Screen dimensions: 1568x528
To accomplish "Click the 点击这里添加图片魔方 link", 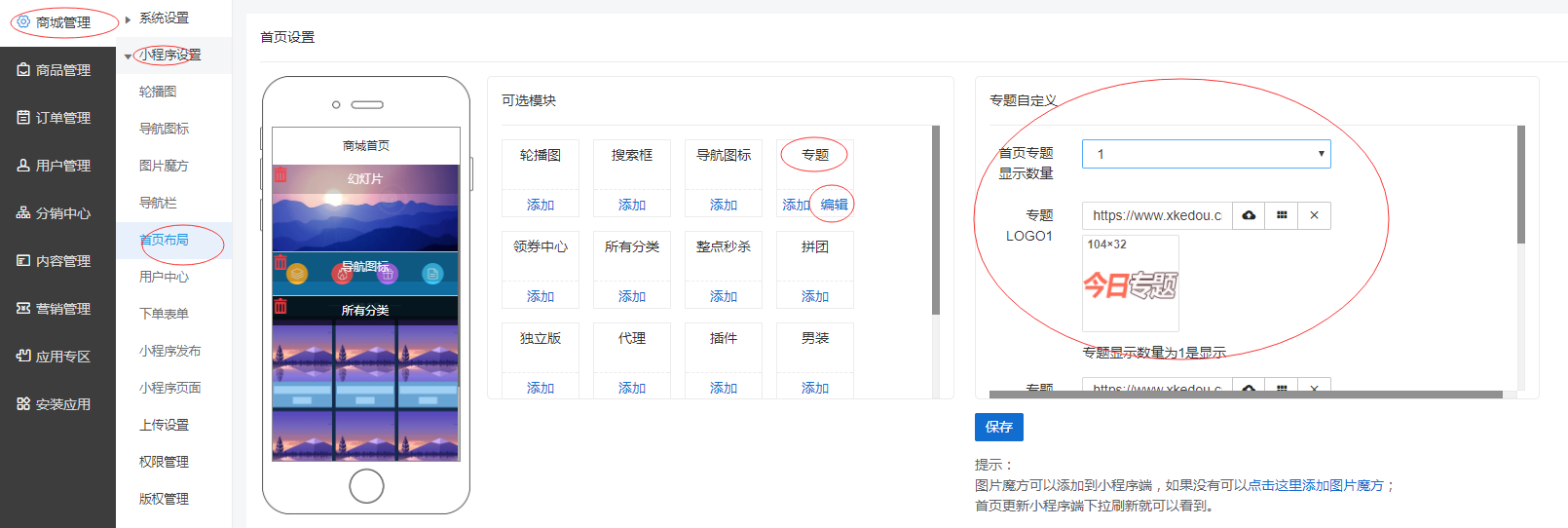I will click(1315, 485).
